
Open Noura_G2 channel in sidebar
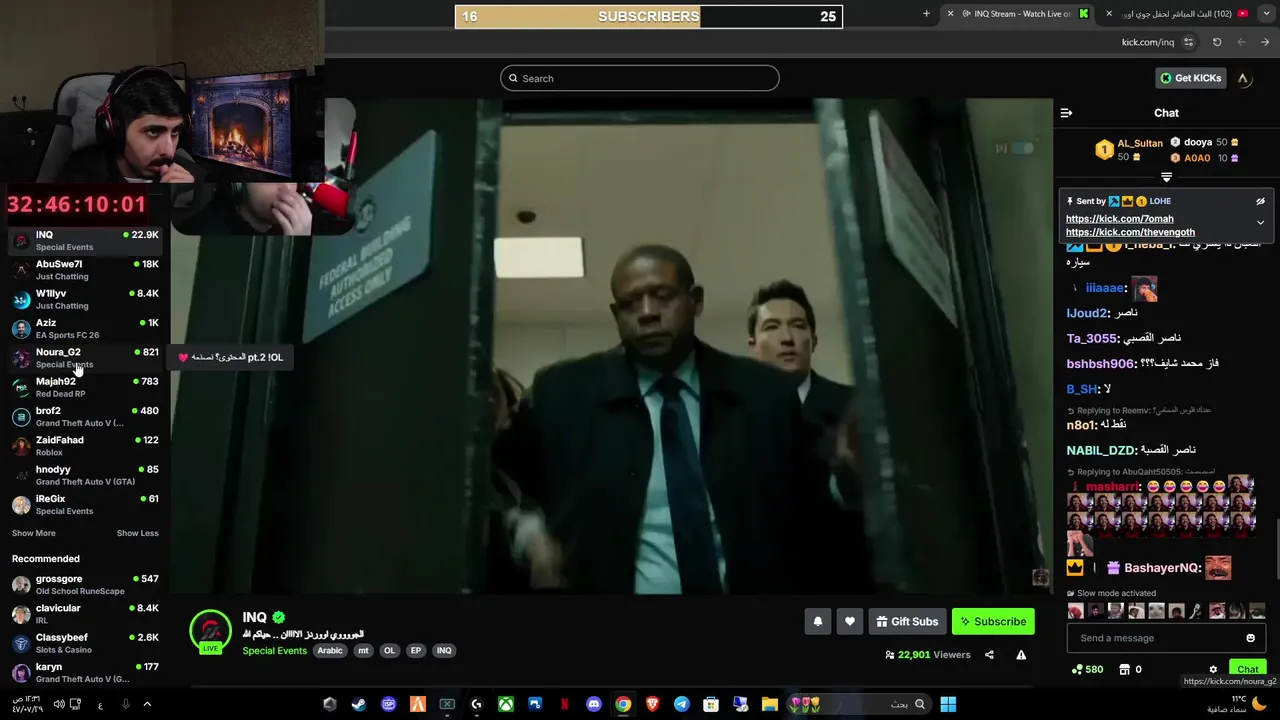85,358
